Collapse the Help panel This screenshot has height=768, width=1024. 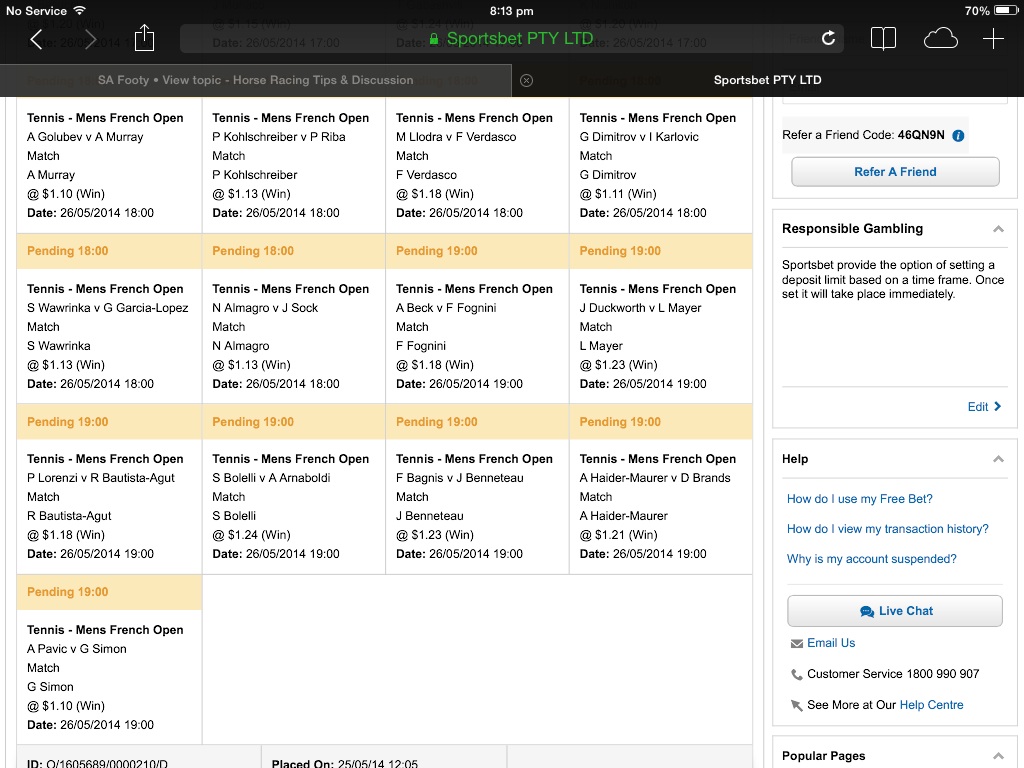tap(998, 459)
